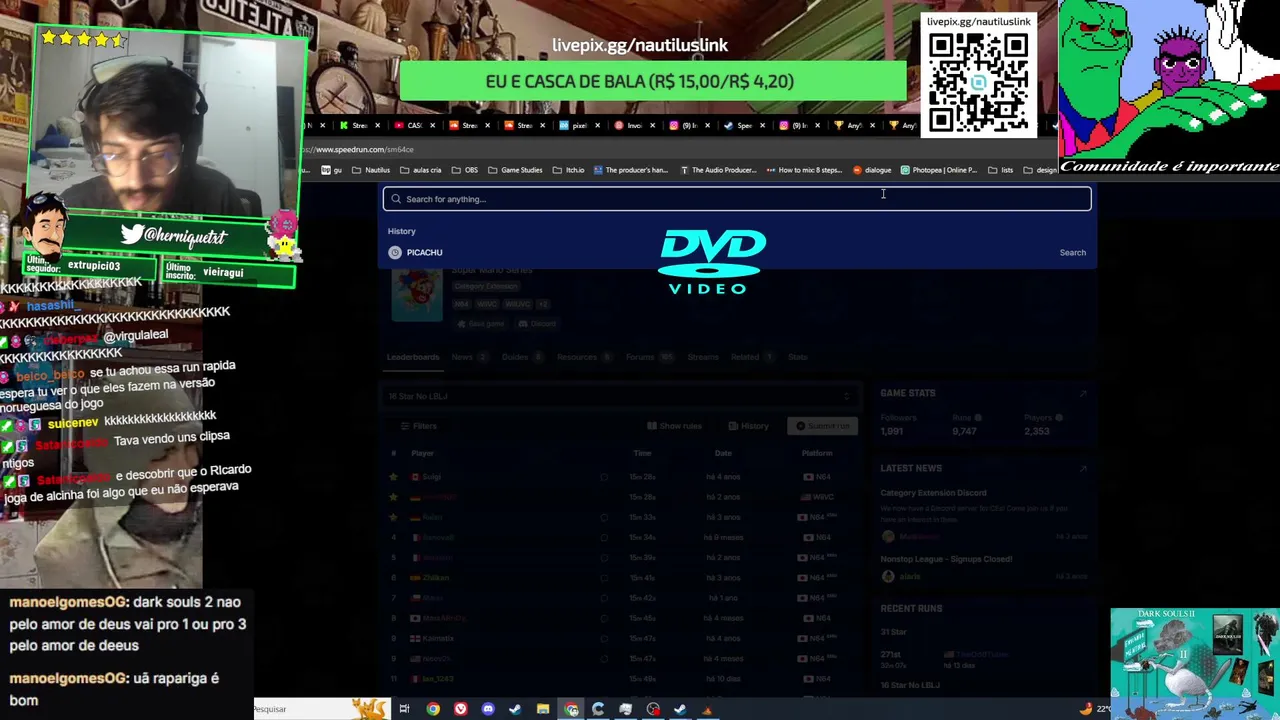Open 'The Audio Producer...' bookmark
This screenshot has height=720, width=1280.
[718, 170]
